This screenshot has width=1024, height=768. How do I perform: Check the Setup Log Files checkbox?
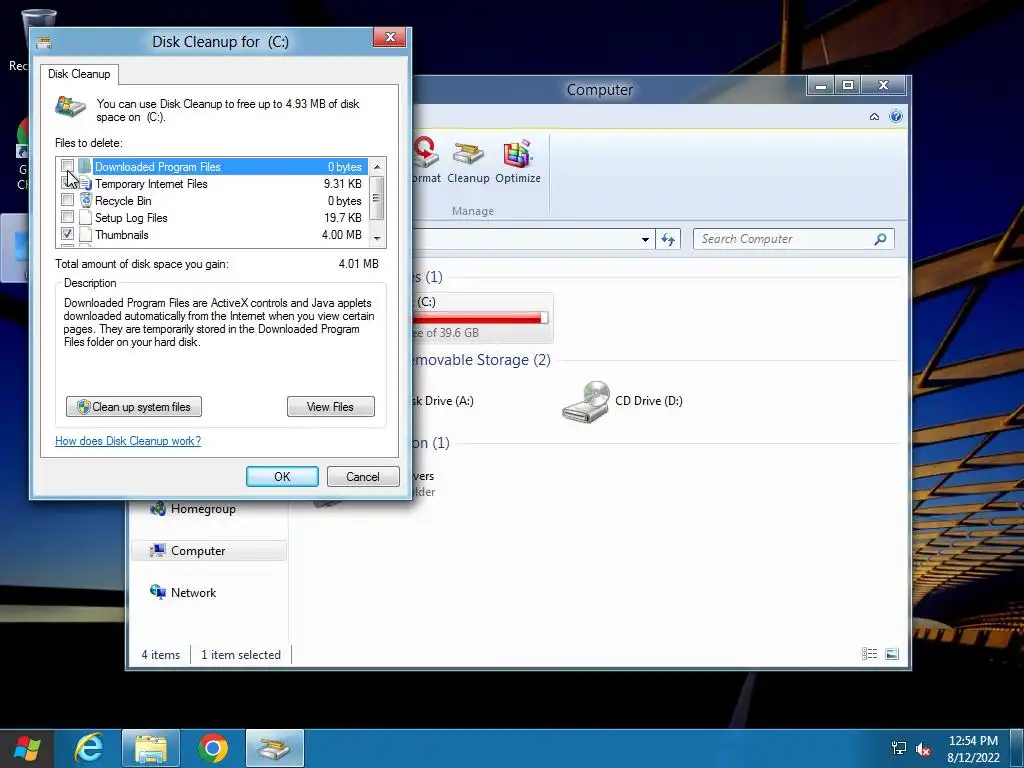(67, 216)
